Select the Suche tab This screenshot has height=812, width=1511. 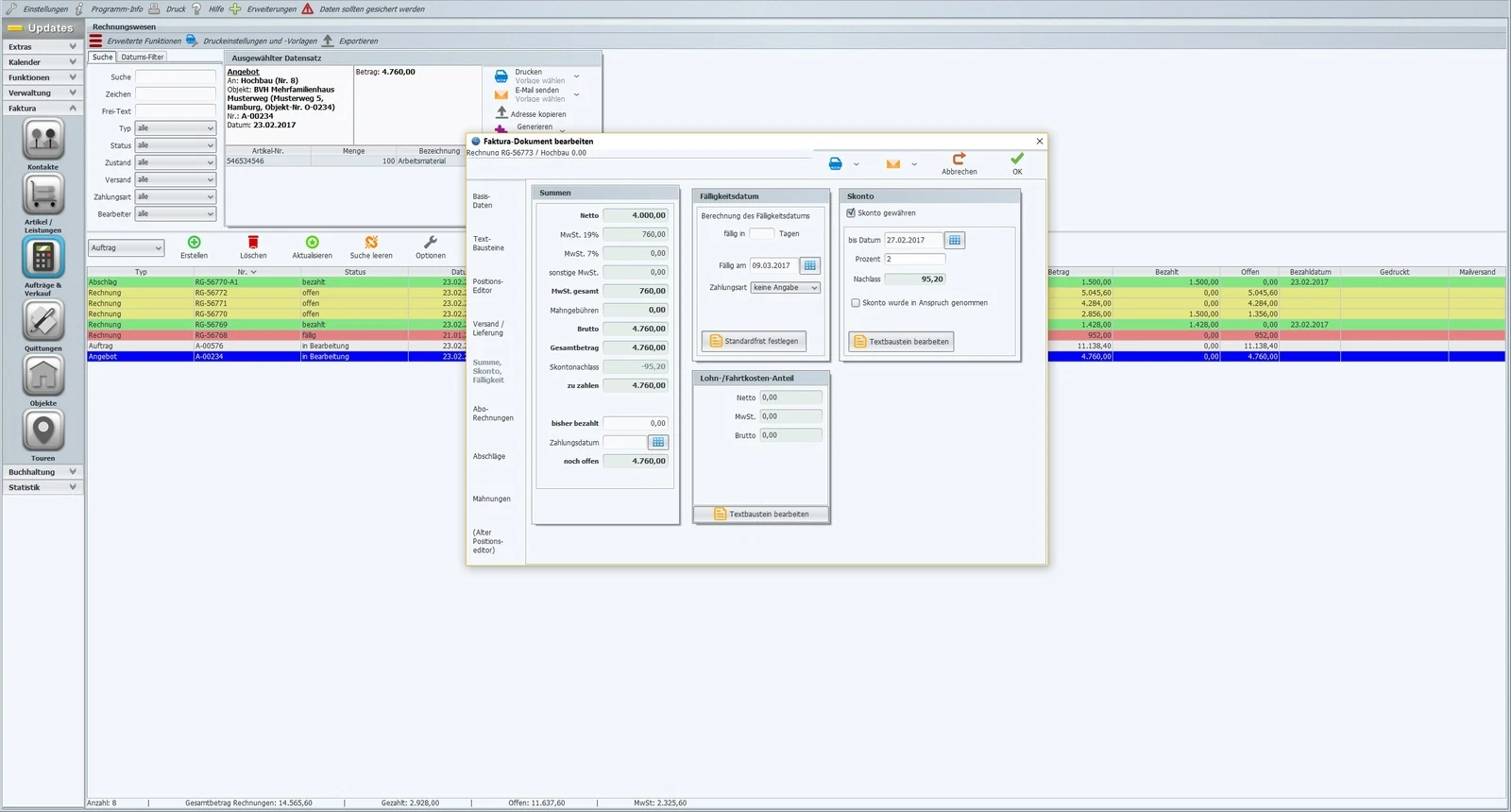[102, 57]
